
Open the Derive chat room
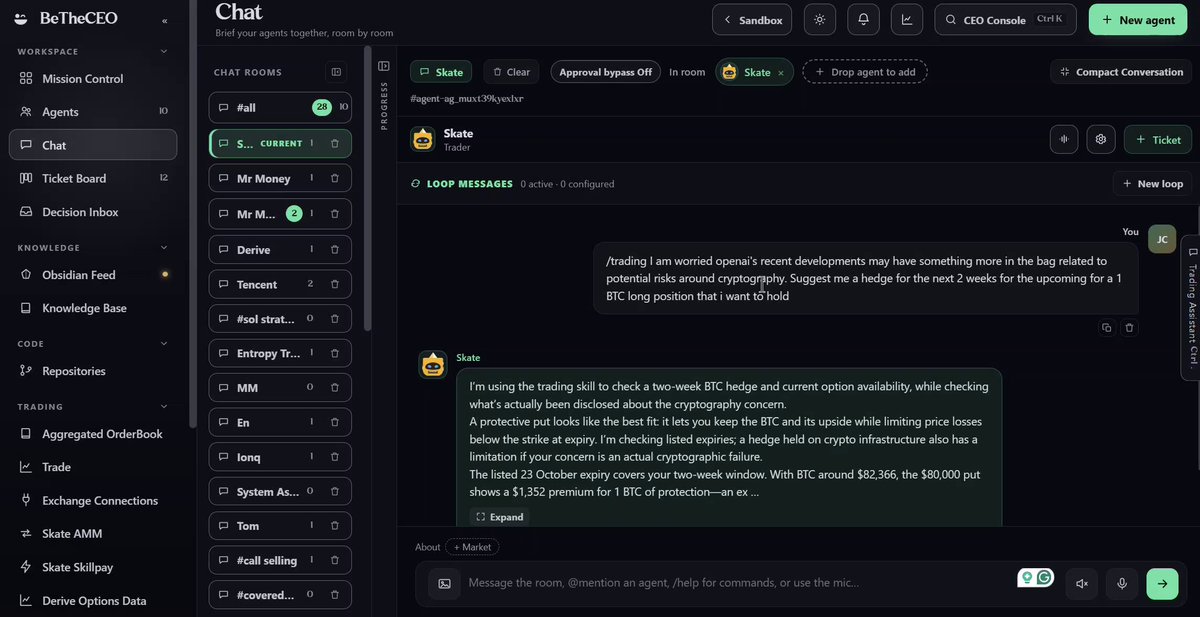coord(280,250)
